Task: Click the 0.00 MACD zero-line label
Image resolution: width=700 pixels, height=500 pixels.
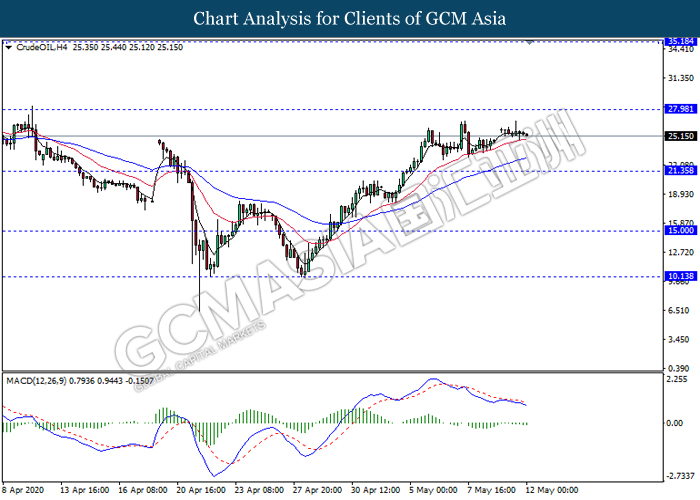Action: tap(674, 423)
